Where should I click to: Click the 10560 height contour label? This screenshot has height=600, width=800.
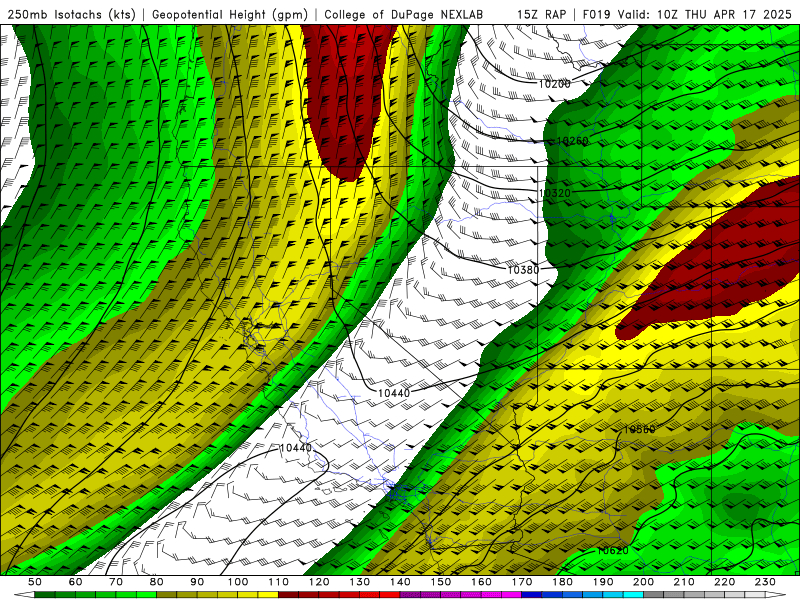click(x=639, y=430)
